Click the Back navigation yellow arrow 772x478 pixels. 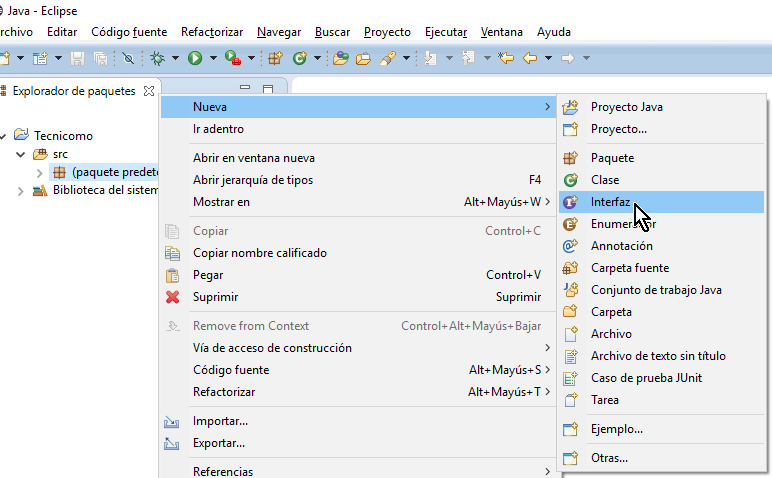point(529,58)
